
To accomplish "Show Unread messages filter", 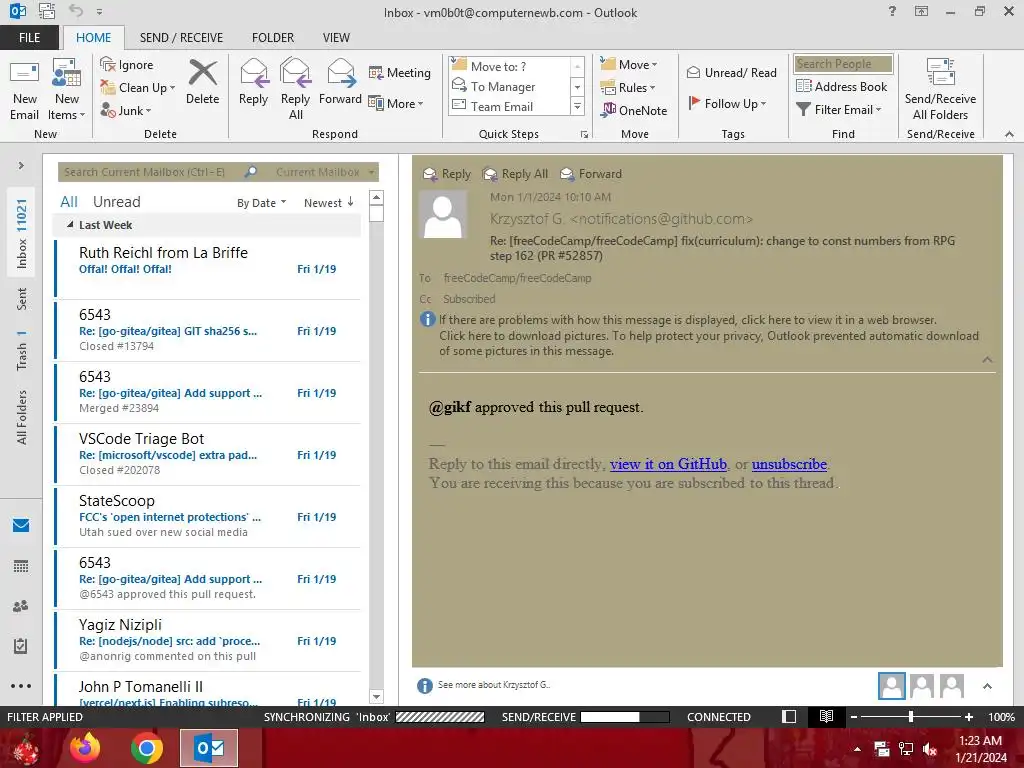I will tap(116, 202).
